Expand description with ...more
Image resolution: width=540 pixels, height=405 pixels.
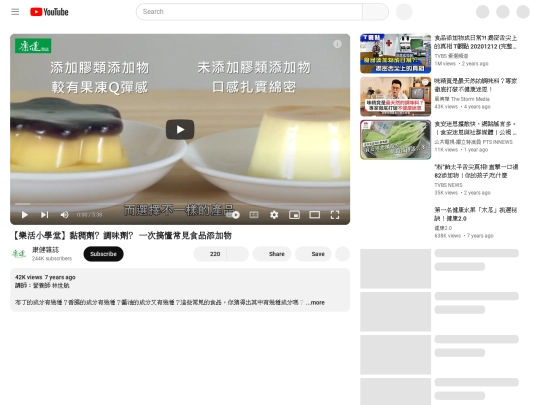(315, 302)
